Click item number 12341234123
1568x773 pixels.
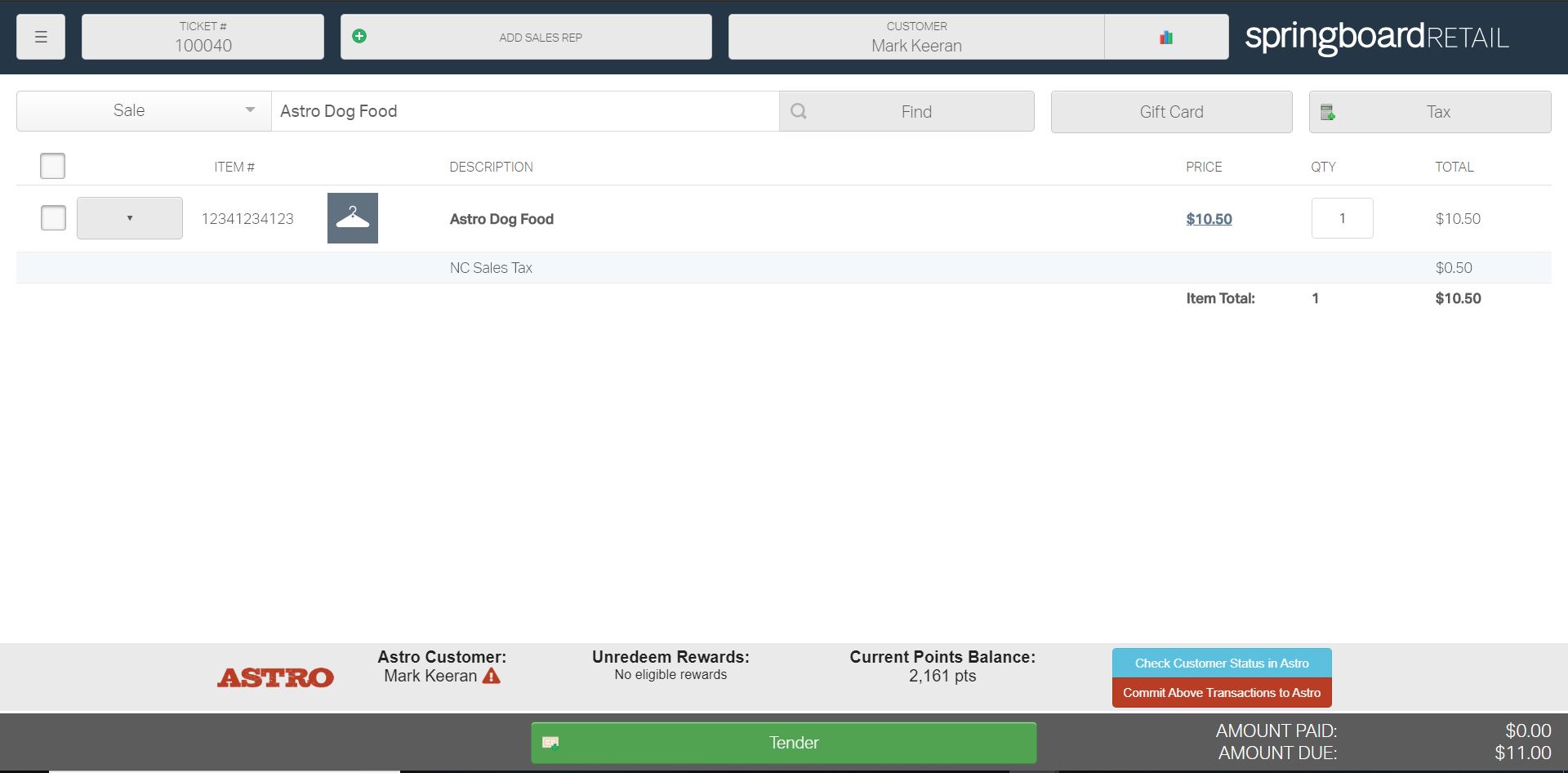(x=247, y=219)
